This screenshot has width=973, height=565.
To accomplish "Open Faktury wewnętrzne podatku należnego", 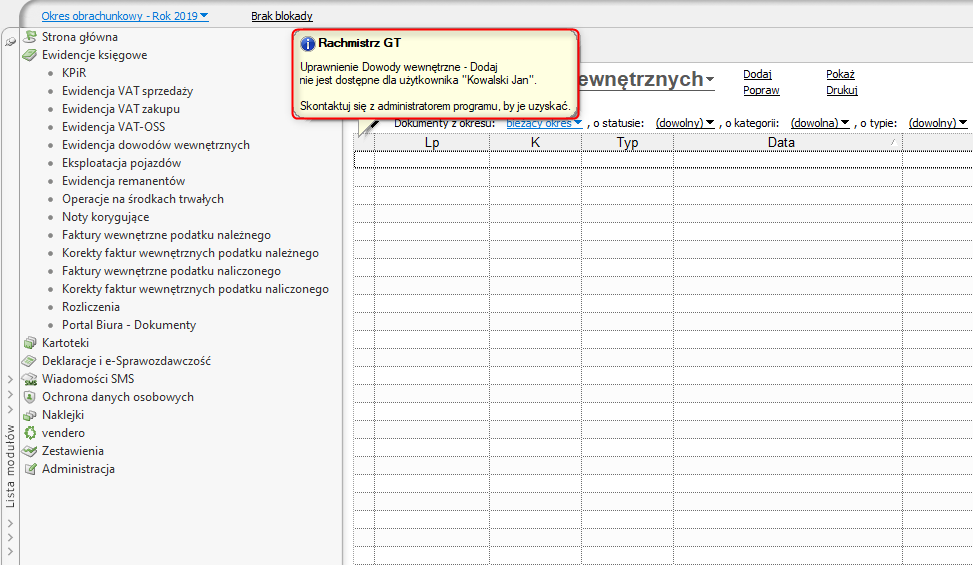I will tap(166, 234).
